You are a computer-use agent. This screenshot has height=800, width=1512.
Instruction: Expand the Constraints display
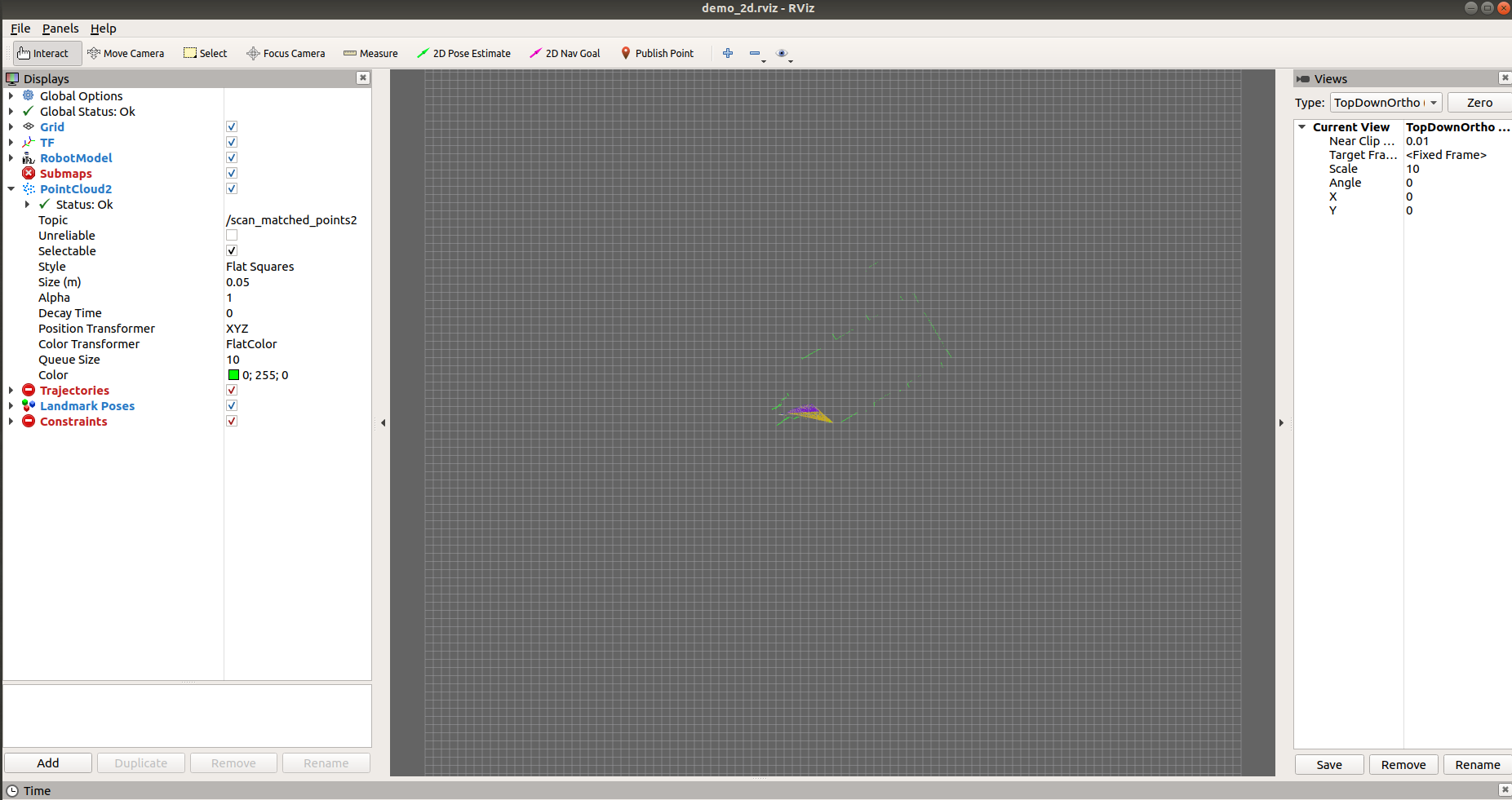coord(11,421)
